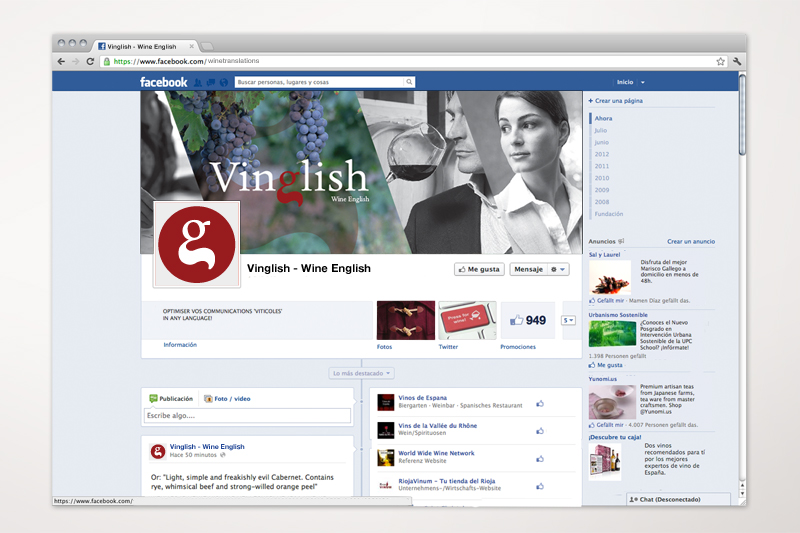The height and width of the screenshot is (533, 800).
Task: Like Vins de la Vallée du Rhône
Action: point(540,431)
